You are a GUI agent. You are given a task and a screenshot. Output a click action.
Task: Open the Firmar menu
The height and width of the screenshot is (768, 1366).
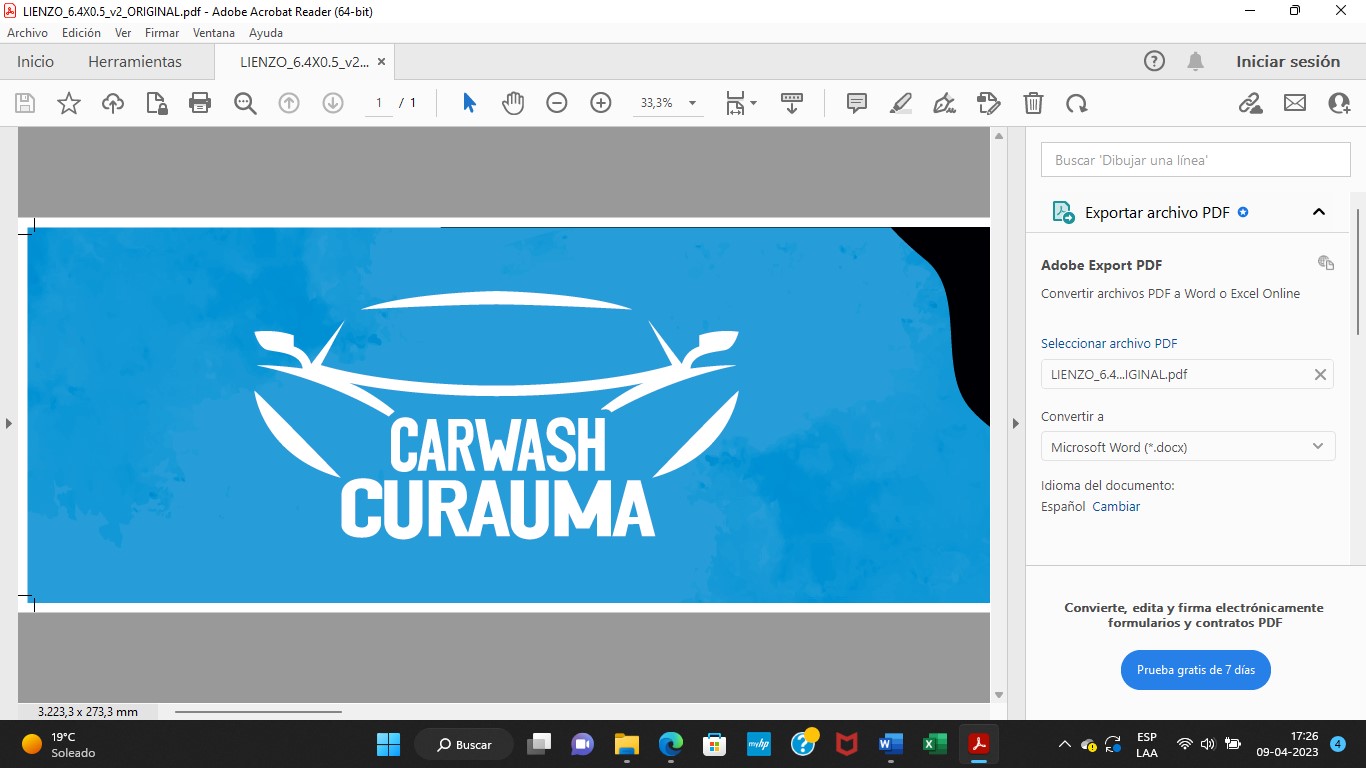(x=162, y=32)
